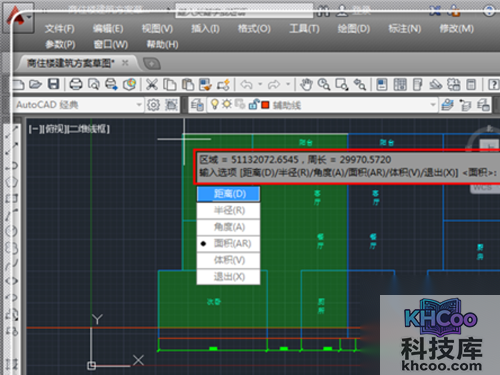Open the DesignCenter icon

tap(400, 84)
